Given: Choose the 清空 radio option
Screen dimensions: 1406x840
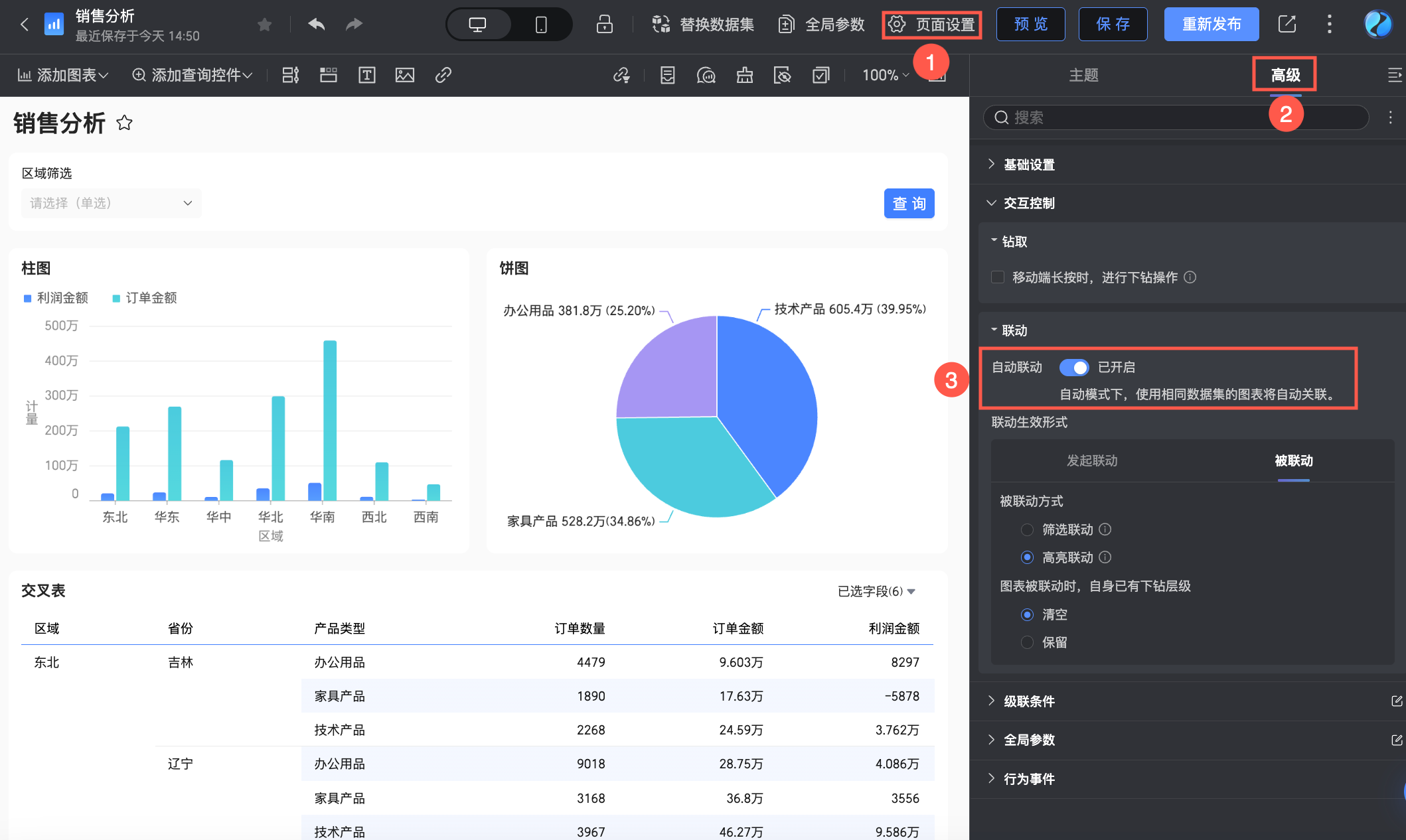Looking at the screenshot, I should (x=1027, y=614).
